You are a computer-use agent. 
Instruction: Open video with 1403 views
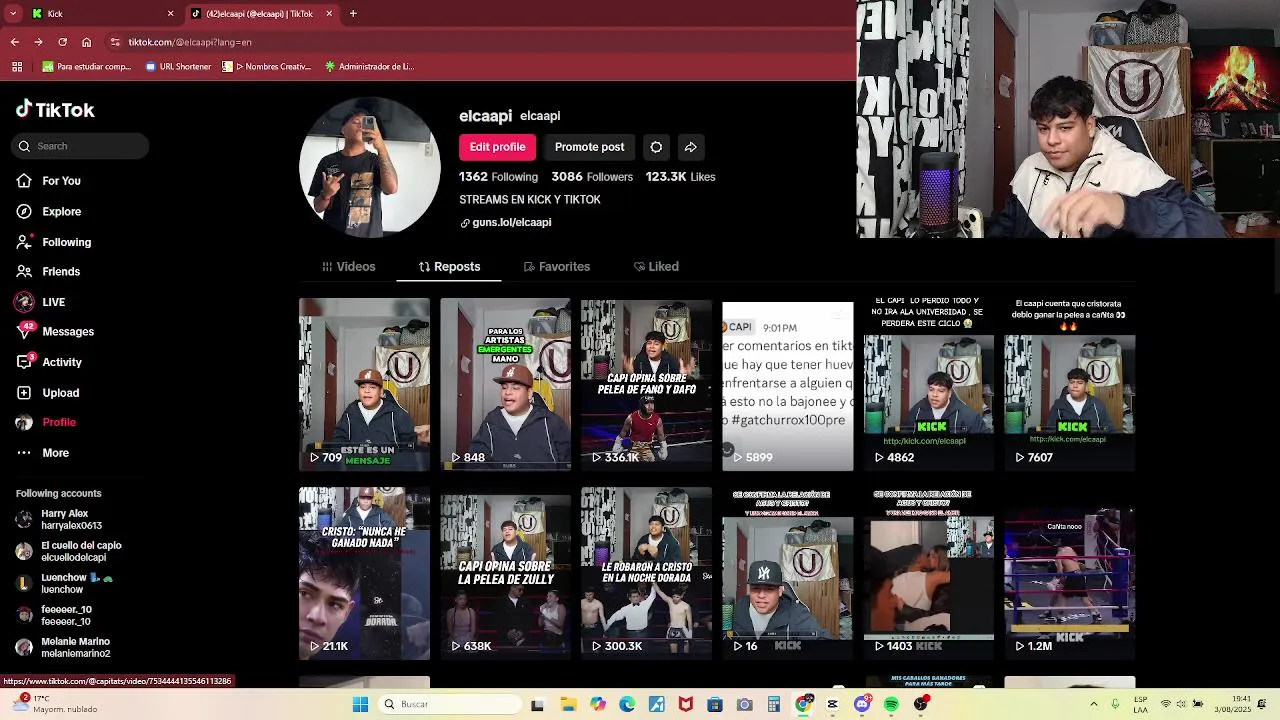tap(929, 573)
